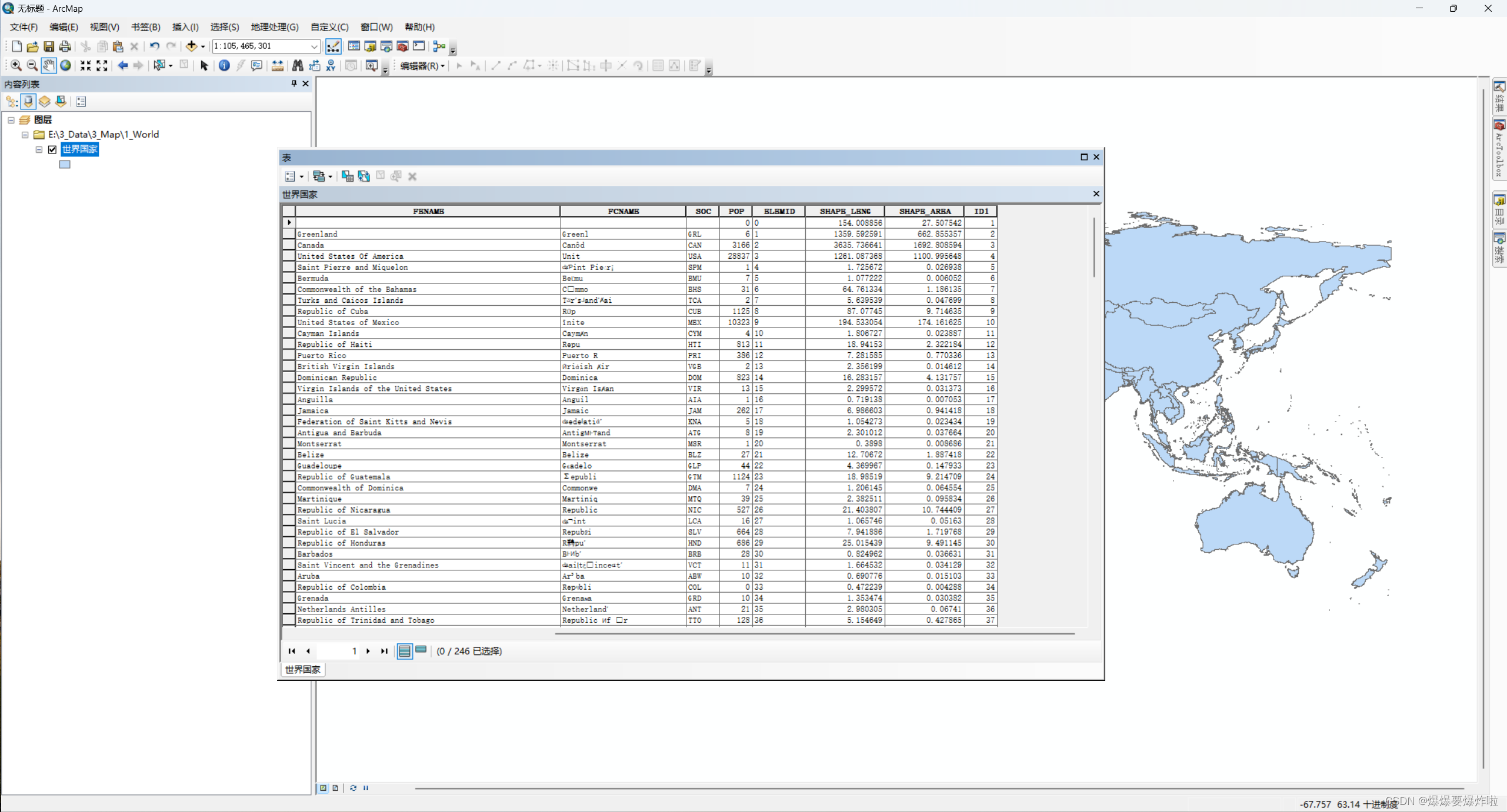Select the Identify tool
Viewport: 1507px width, 812px height.
[x=224, y=65]
